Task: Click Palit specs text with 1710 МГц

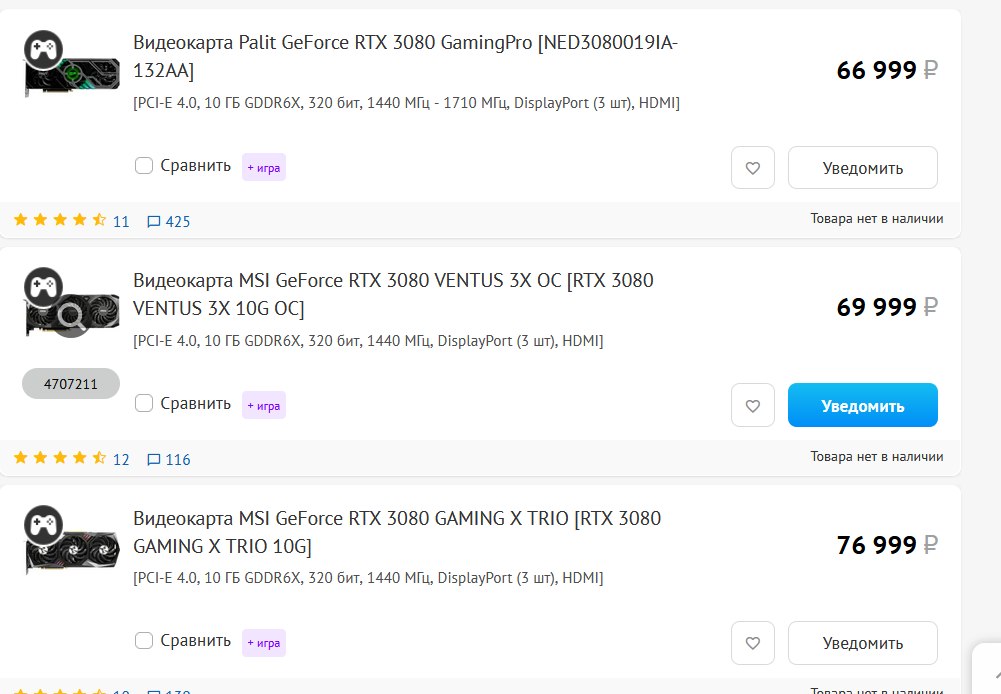Action: click(406, 103)
